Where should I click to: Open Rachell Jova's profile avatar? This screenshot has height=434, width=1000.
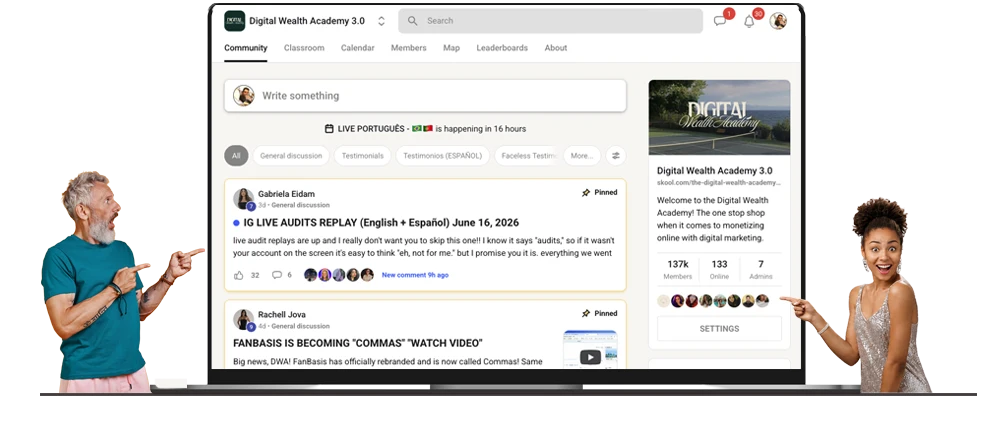point(244,319)
